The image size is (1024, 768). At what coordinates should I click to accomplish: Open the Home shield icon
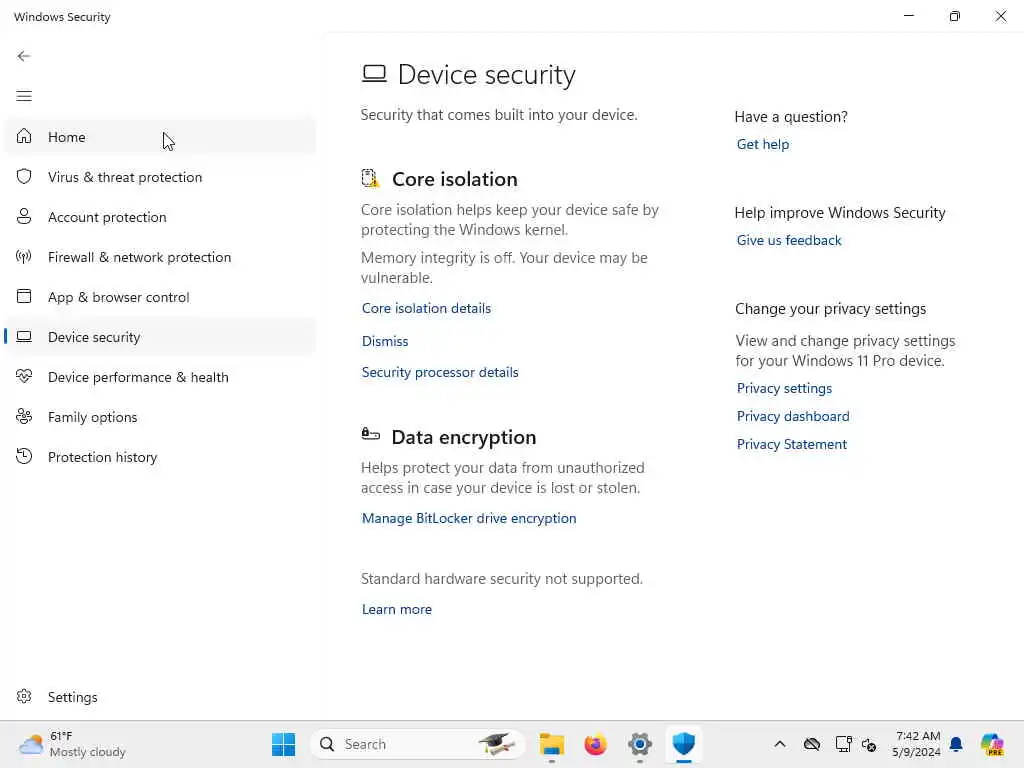click(24, 137)
